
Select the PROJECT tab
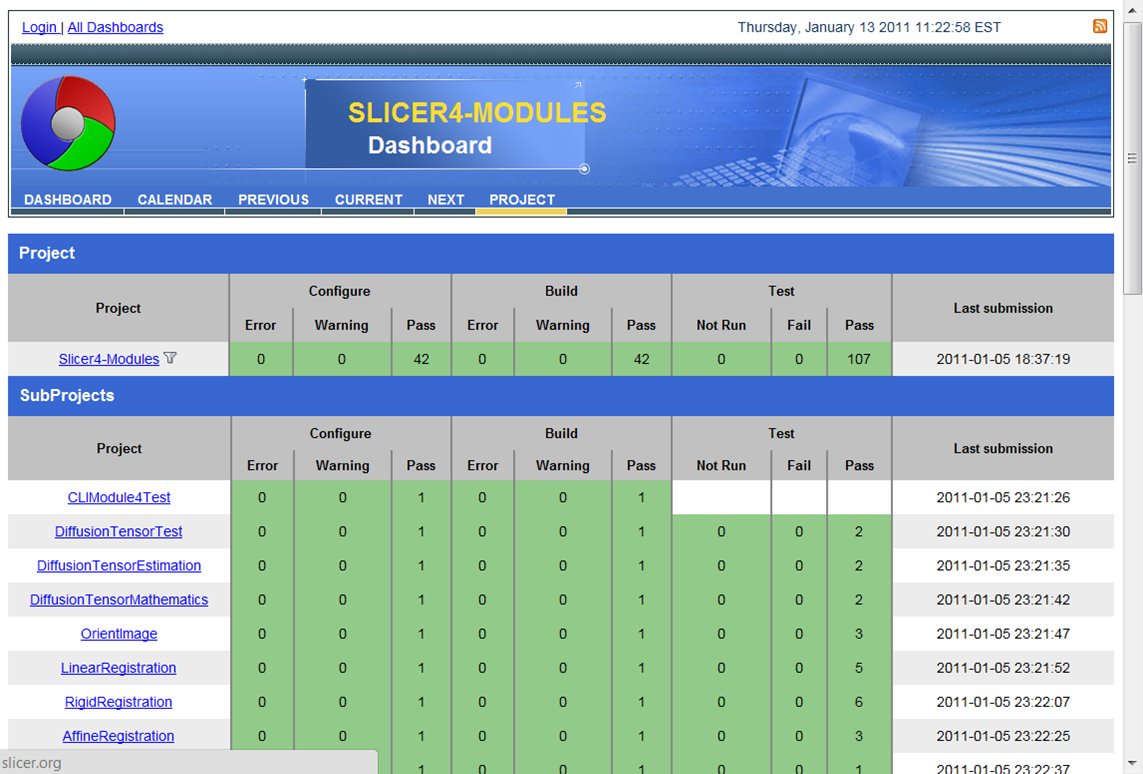521,199
